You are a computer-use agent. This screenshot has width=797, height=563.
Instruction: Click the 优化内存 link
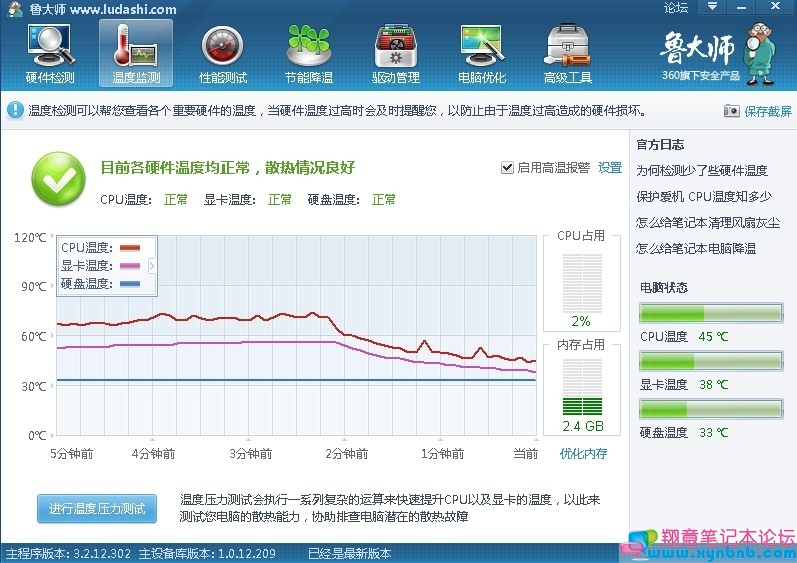[584, 453]
